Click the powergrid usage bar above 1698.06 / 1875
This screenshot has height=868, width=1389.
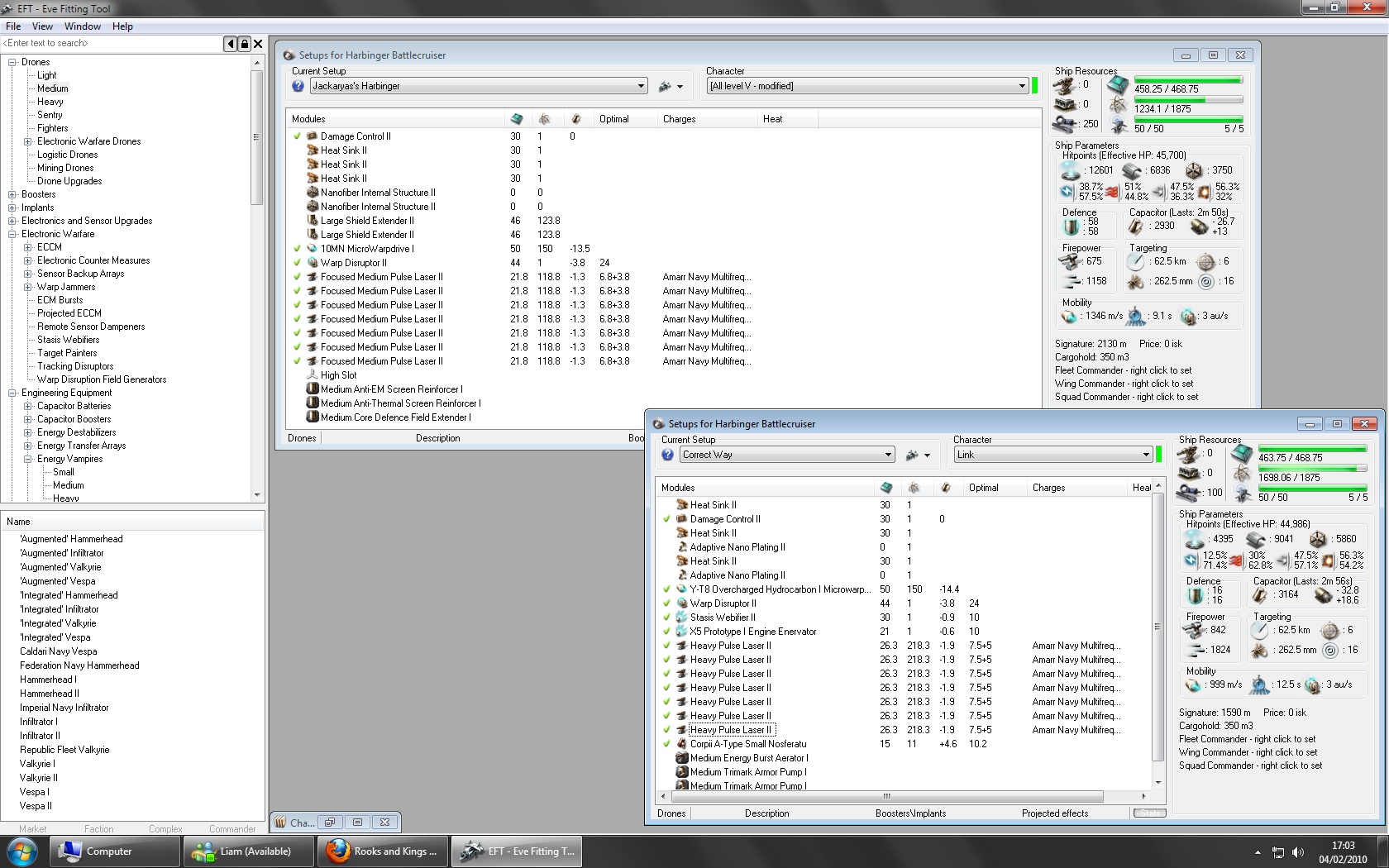click(x=1311, y=469)
